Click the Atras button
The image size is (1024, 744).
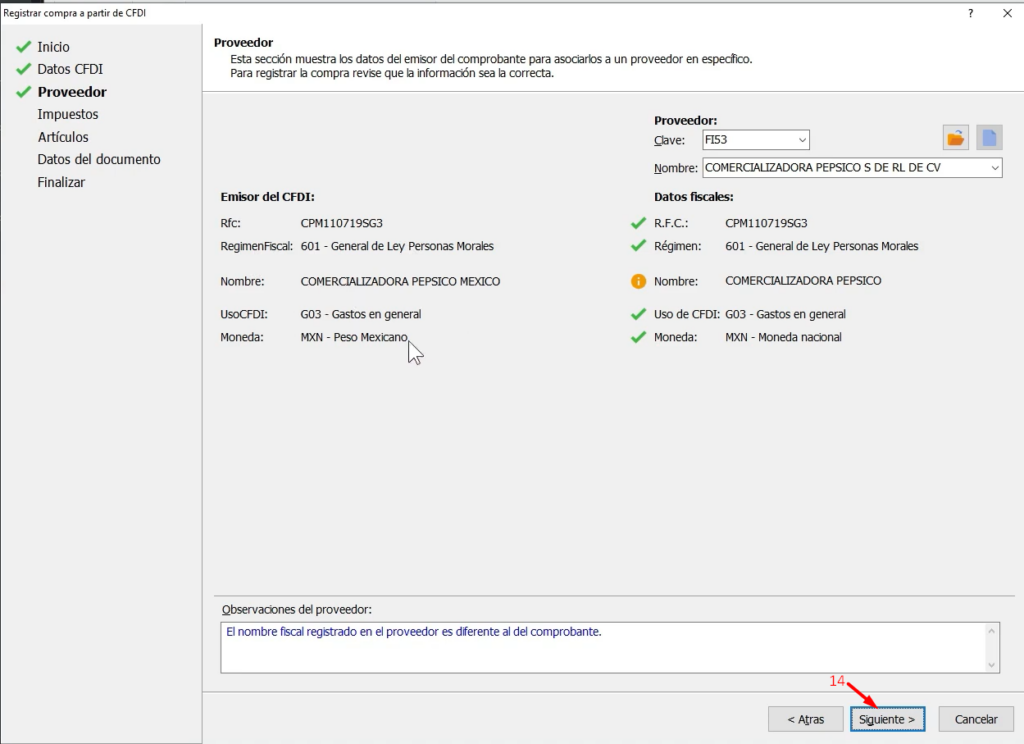tap(805, 719)
